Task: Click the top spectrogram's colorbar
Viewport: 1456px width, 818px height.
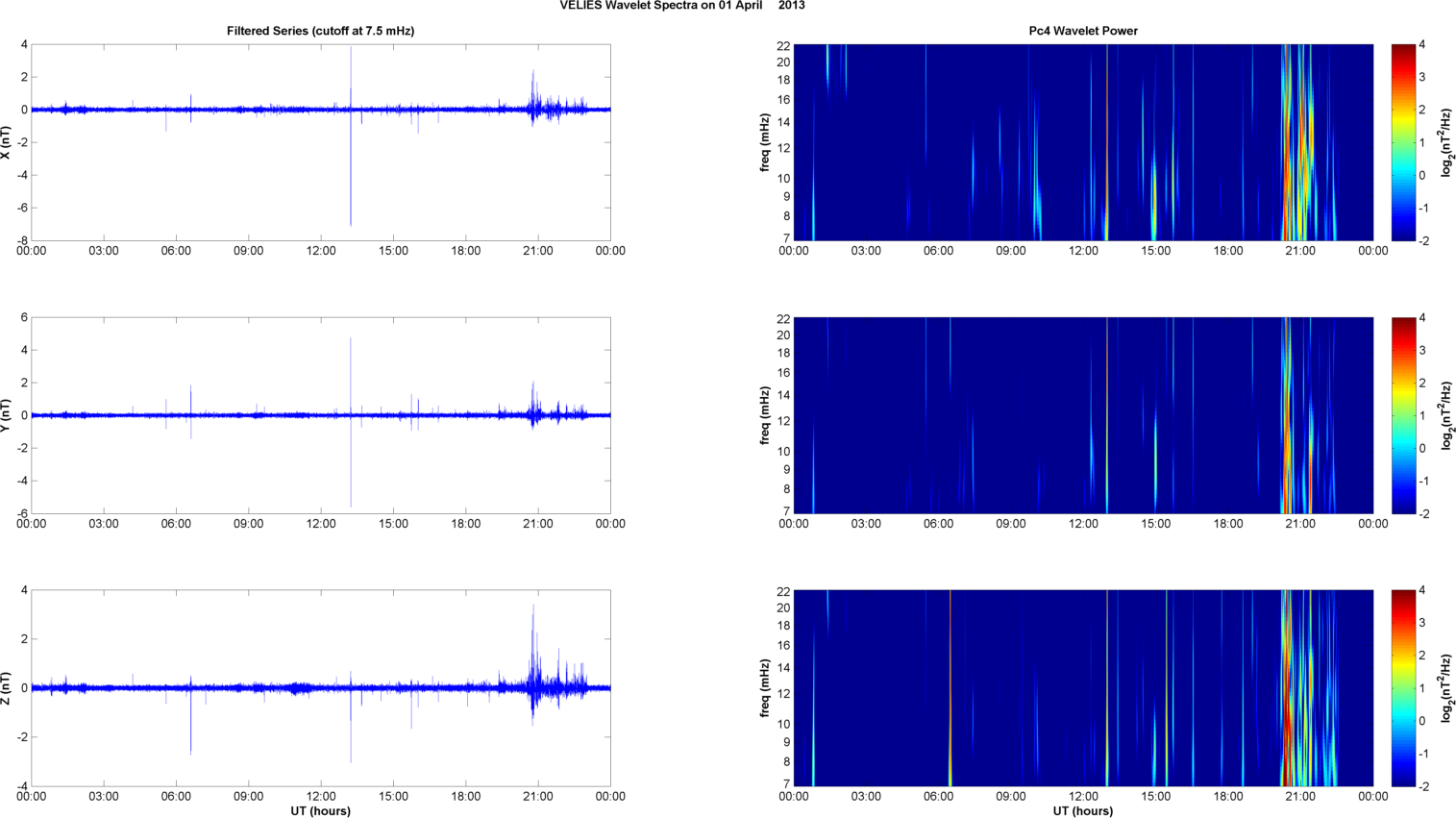Action: pyautogui.click(x=1403, y=142)
